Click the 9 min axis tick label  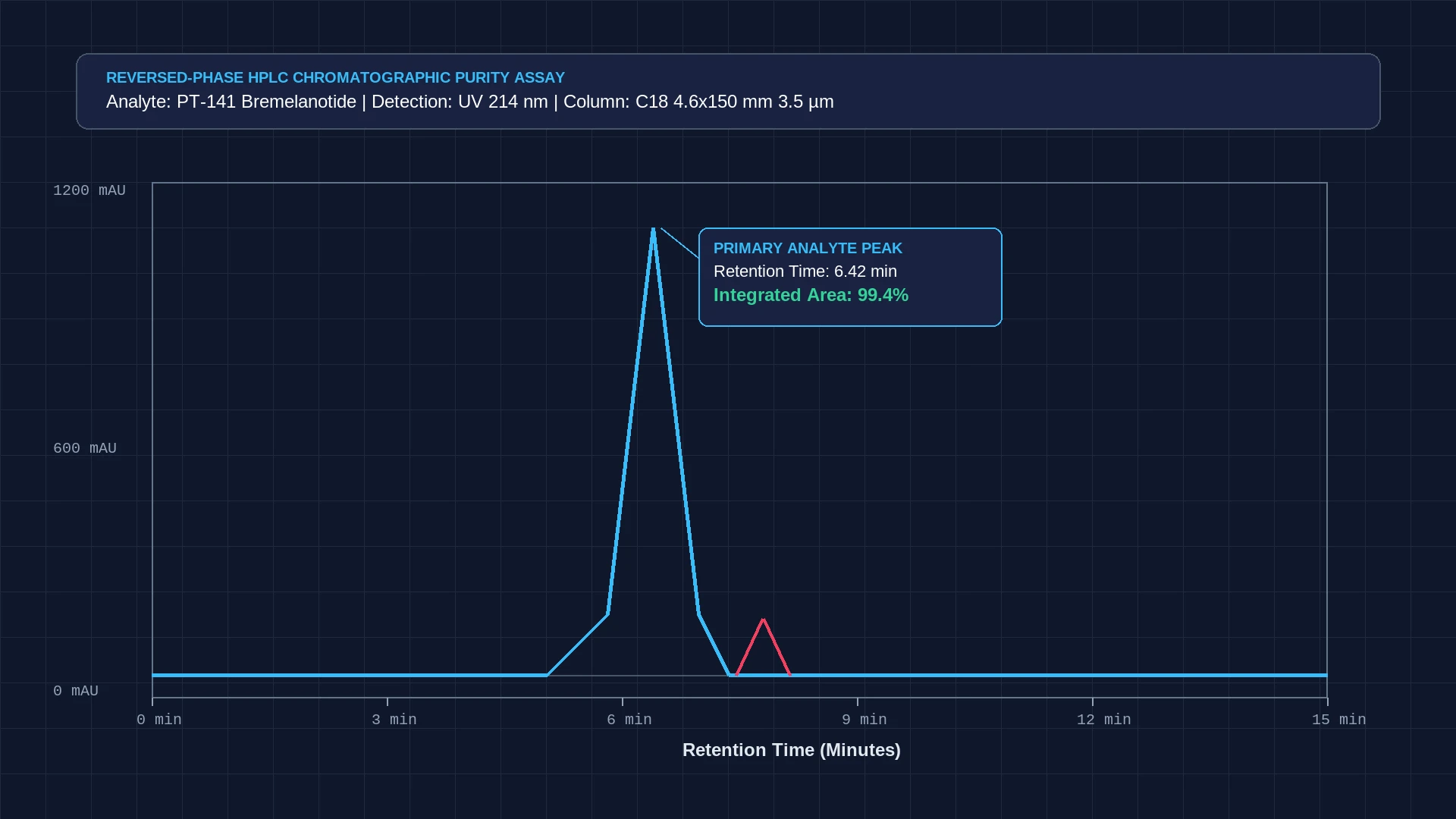(864, 720)
